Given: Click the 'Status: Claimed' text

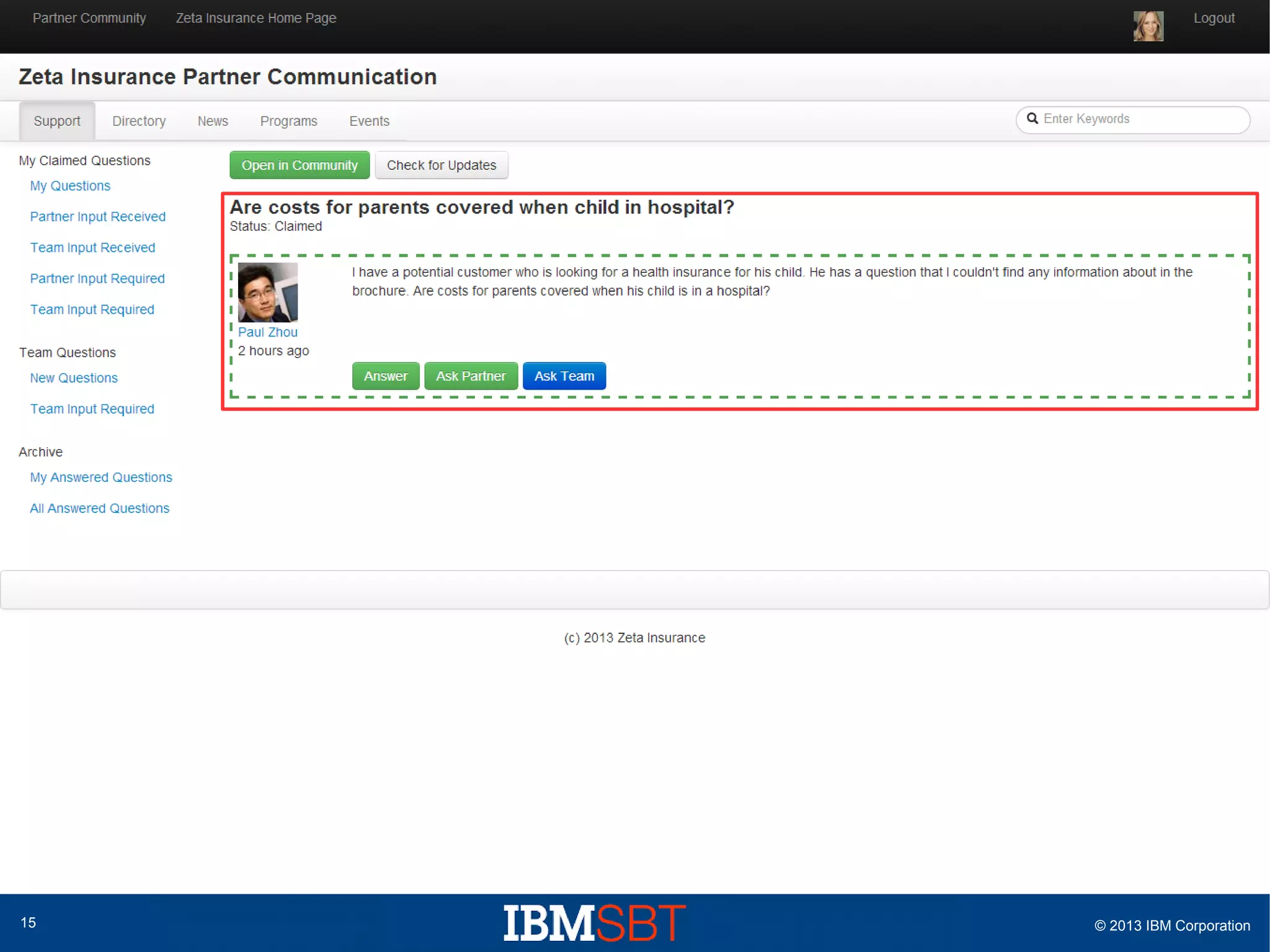Looking at the screenshot, I should pyautogui.click(x=276, y=226).
